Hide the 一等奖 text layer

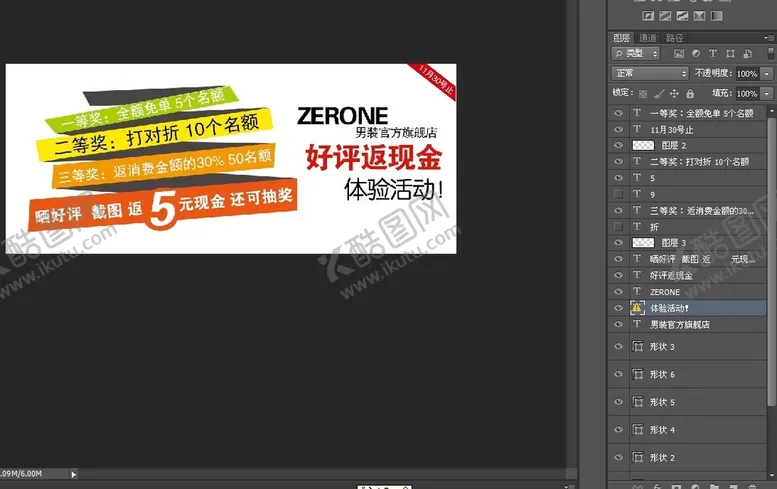coord(618,113)
